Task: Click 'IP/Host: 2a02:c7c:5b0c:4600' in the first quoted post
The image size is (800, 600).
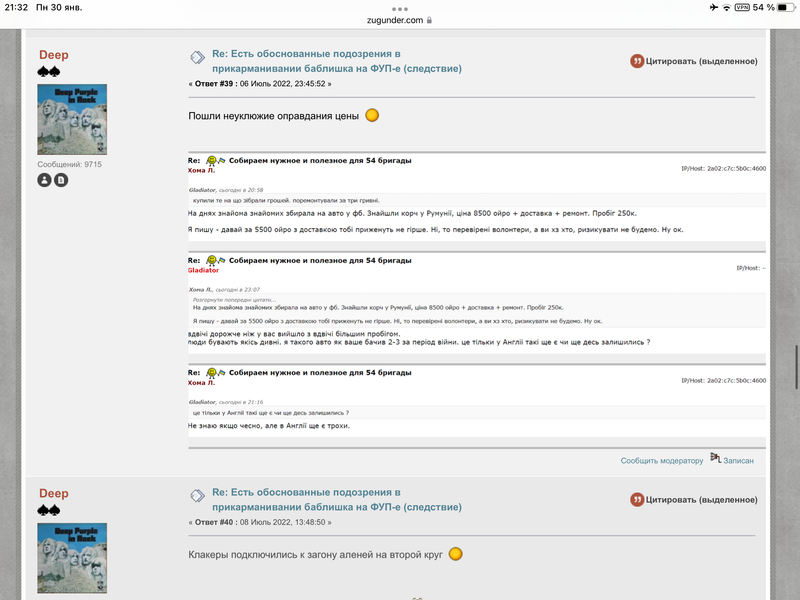Action: [x=723, y=168]
